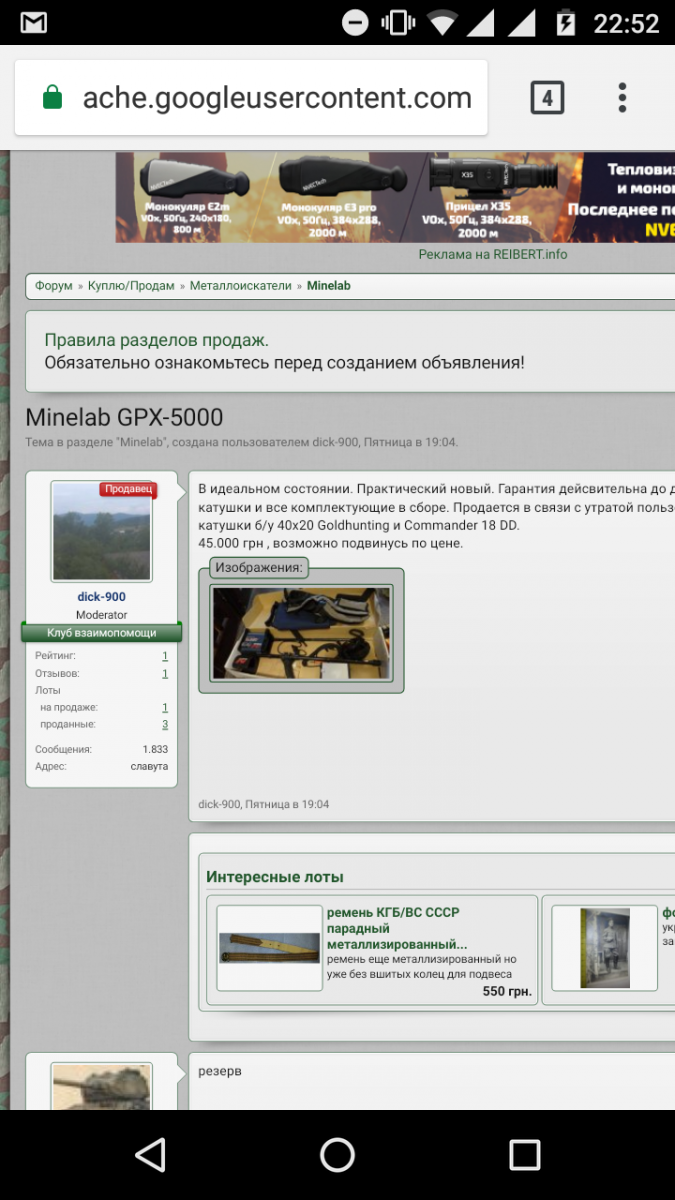Click the резерв reply text

tap(220, 1072)
